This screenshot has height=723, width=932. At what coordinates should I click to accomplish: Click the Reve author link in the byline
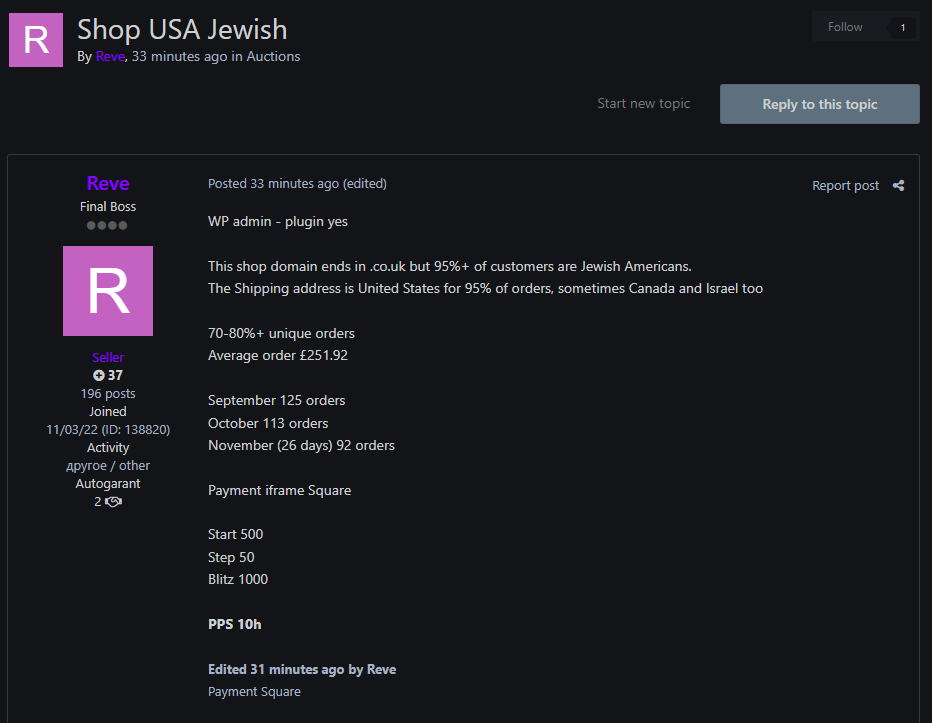[x=109, y=56]
